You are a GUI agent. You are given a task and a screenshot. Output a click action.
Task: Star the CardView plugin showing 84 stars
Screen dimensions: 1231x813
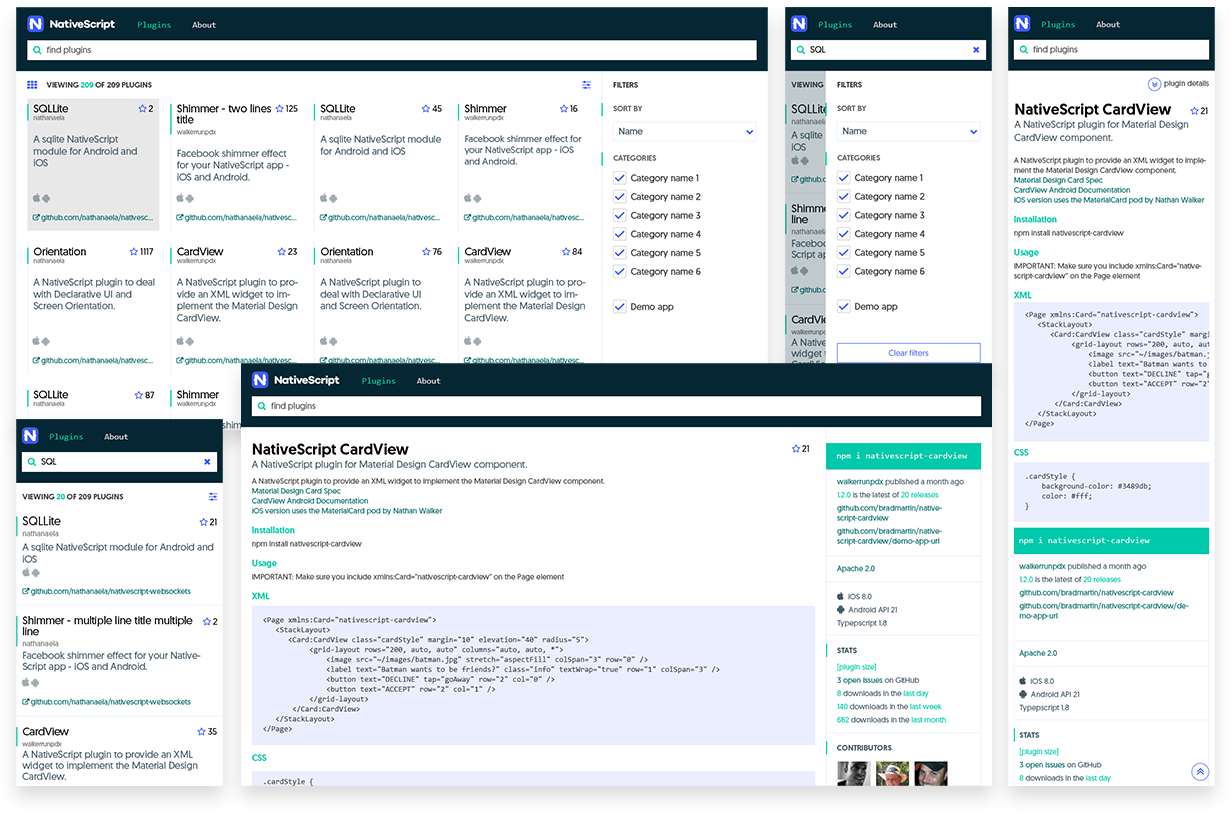click(565, 252)
